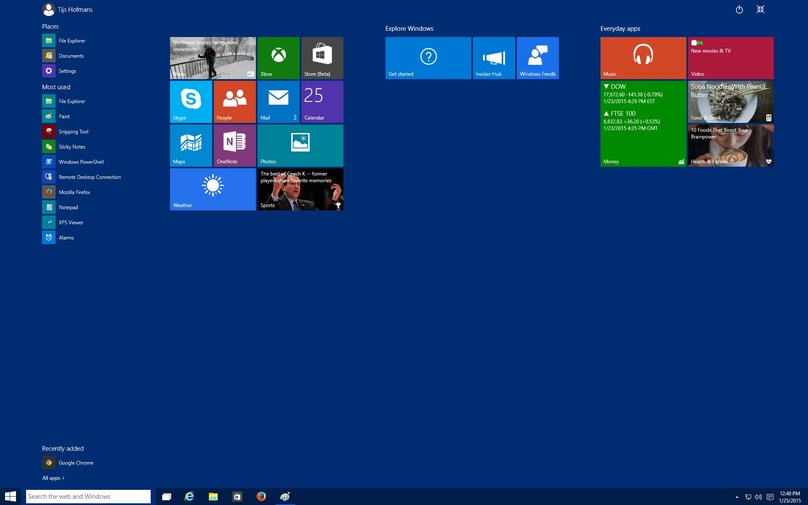808x505 pixels.
Task: Click the Windows Start button
Action: tap(10, 496)
